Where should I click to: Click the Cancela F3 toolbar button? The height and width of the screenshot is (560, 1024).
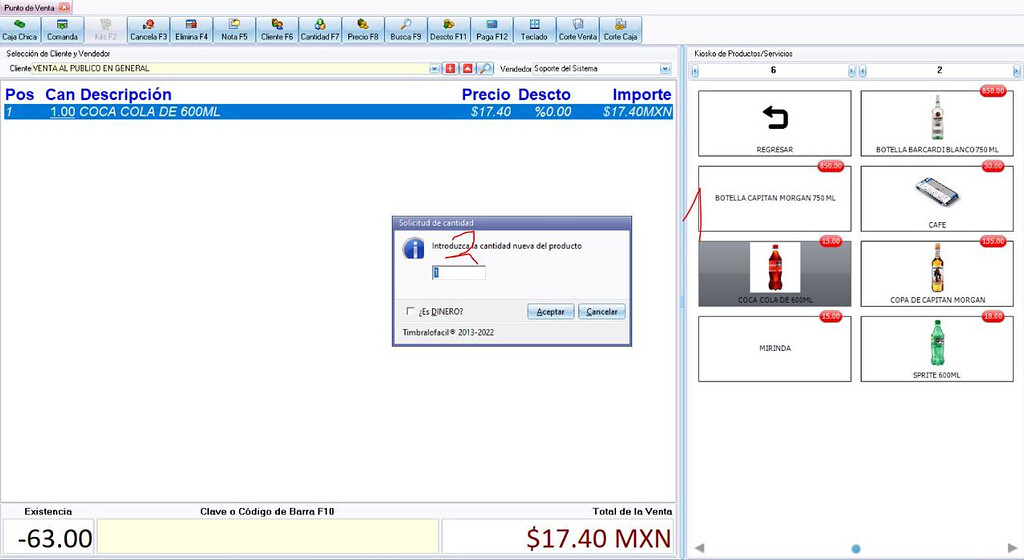[148, 30]
